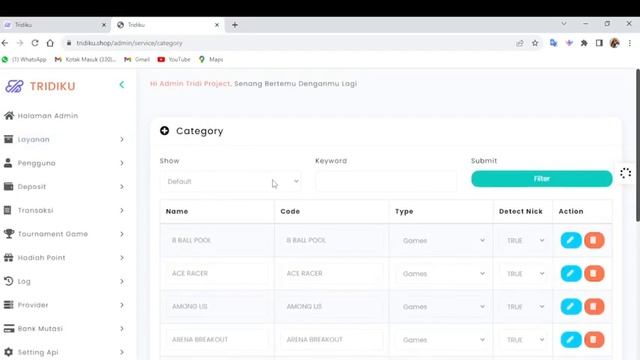The image size is (640, 360).
Task: Click the Hadiah Point gift icon
Action: click(x=9, y=258)
